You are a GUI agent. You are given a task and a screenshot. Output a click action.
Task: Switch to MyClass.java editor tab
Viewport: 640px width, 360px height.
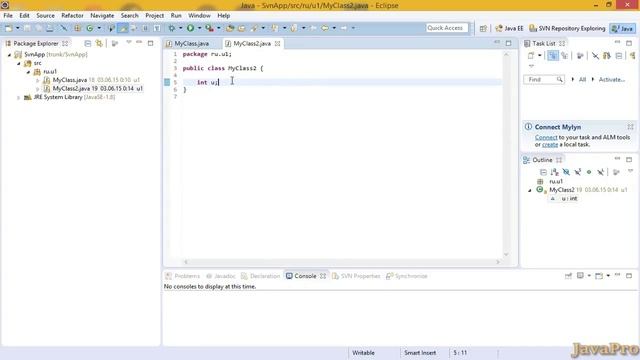(191, 43)
